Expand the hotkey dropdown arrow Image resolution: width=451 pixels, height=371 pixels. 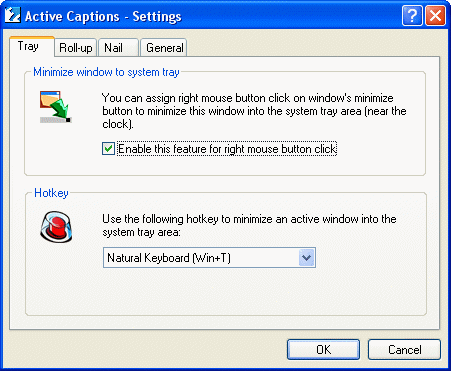click(306, 257)
